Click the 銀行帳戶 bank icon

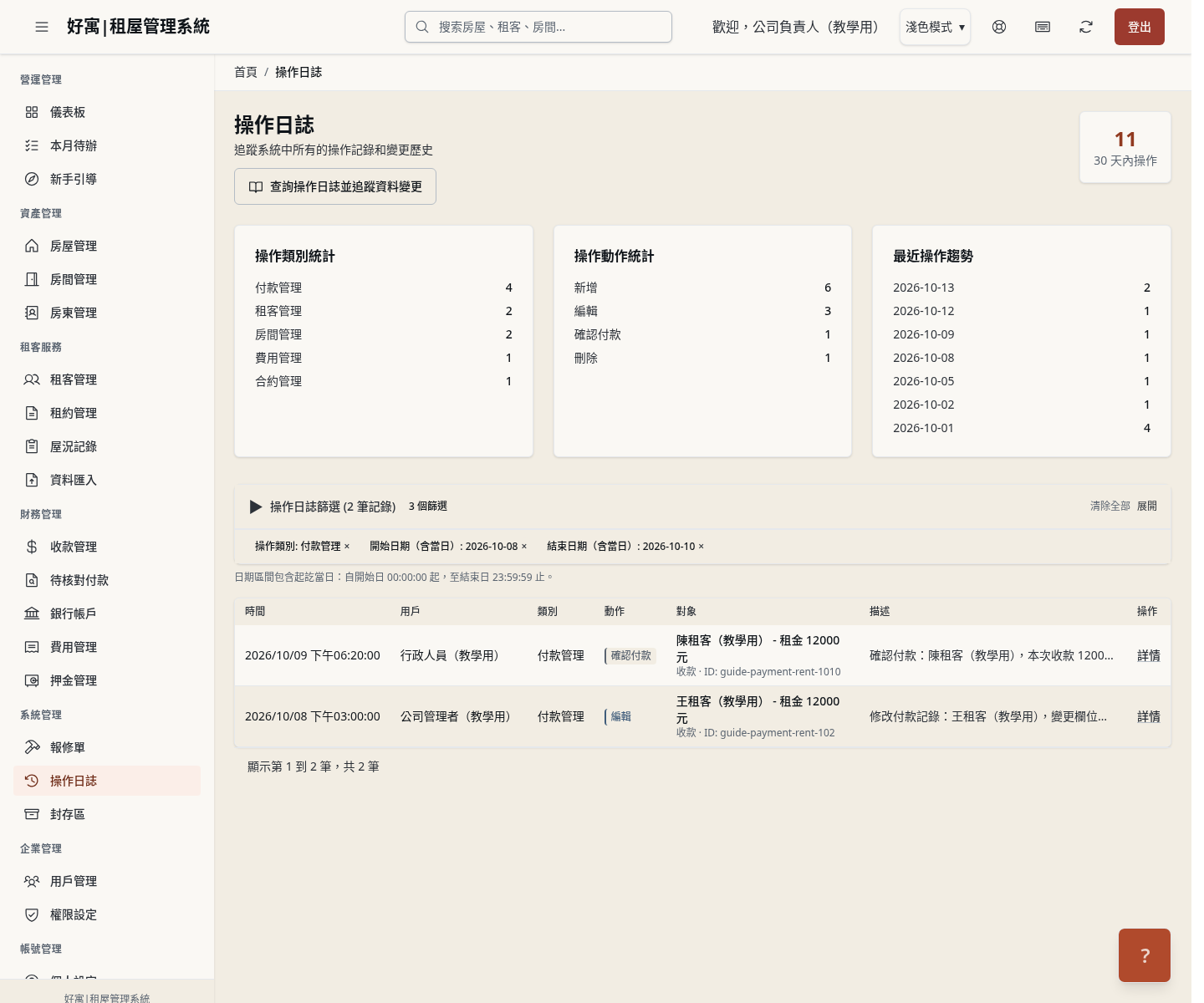tap(32, 614)
